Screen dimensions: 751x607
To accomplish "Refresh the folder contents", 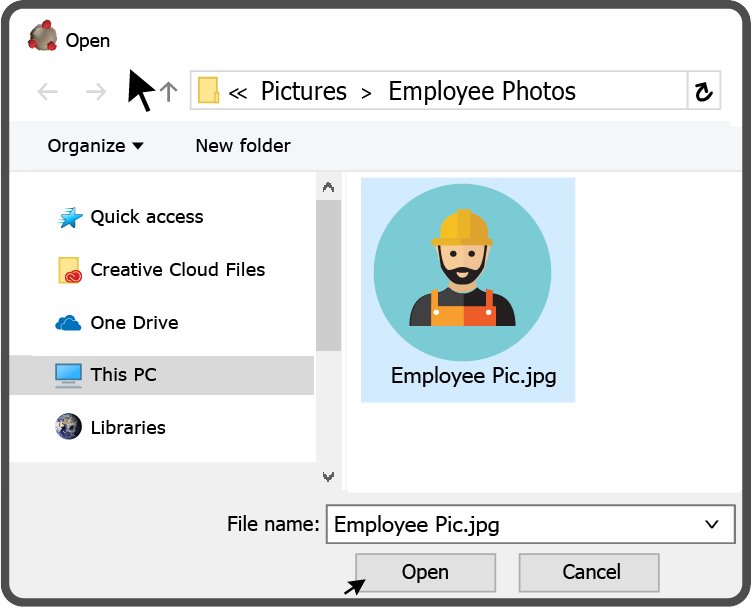I will [704, 91].
